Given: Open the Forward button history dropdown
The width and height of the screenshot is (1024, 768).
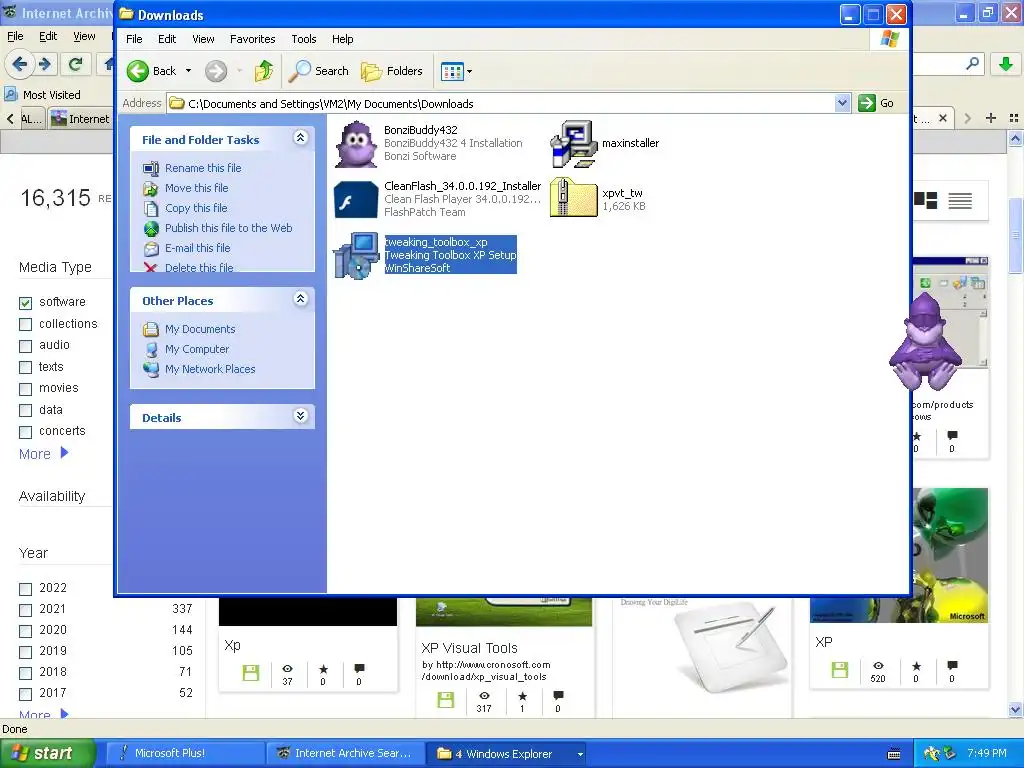Looking at the screenshot, I should click(239, 71).
